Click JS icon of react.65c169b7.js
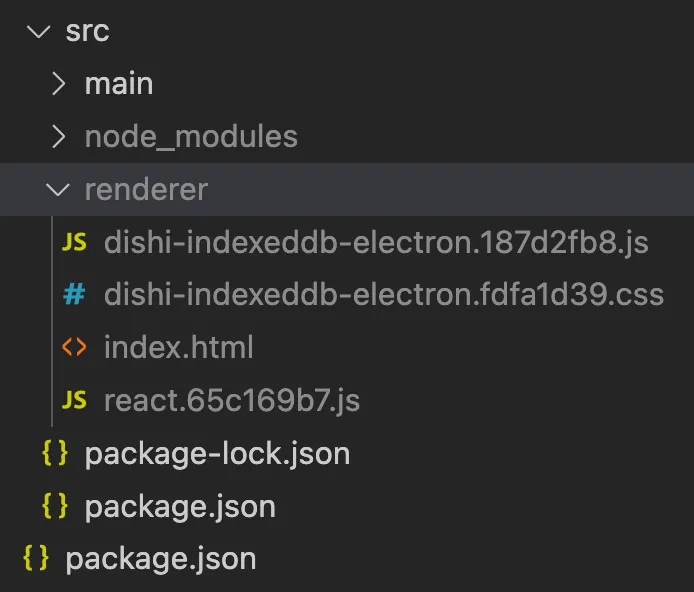Image resolution: width=694 pixels, height=592 pixels. pos(74,400)
